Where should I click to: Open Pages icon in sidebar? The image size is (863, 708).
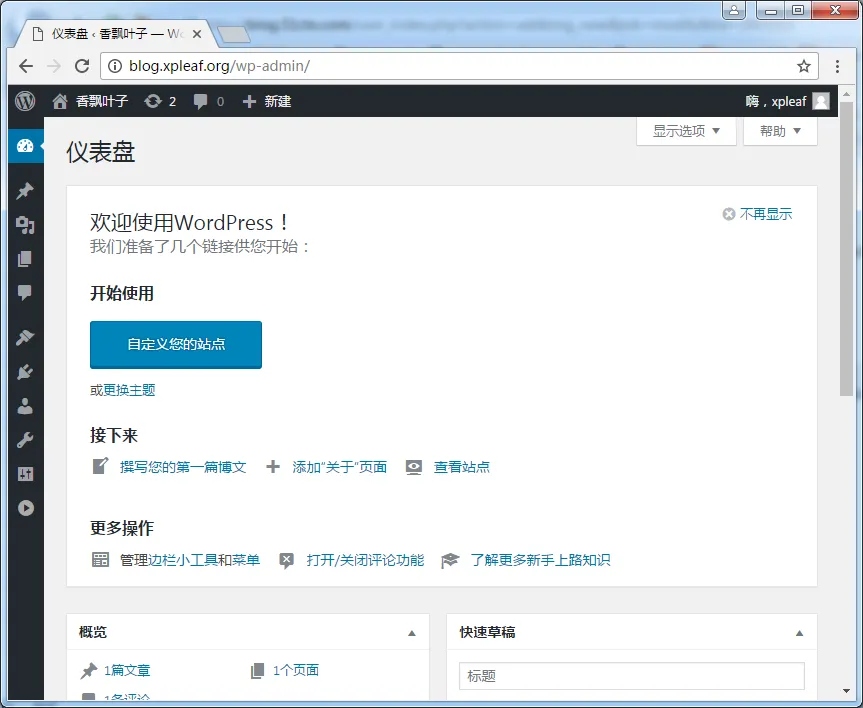(25, 259)
